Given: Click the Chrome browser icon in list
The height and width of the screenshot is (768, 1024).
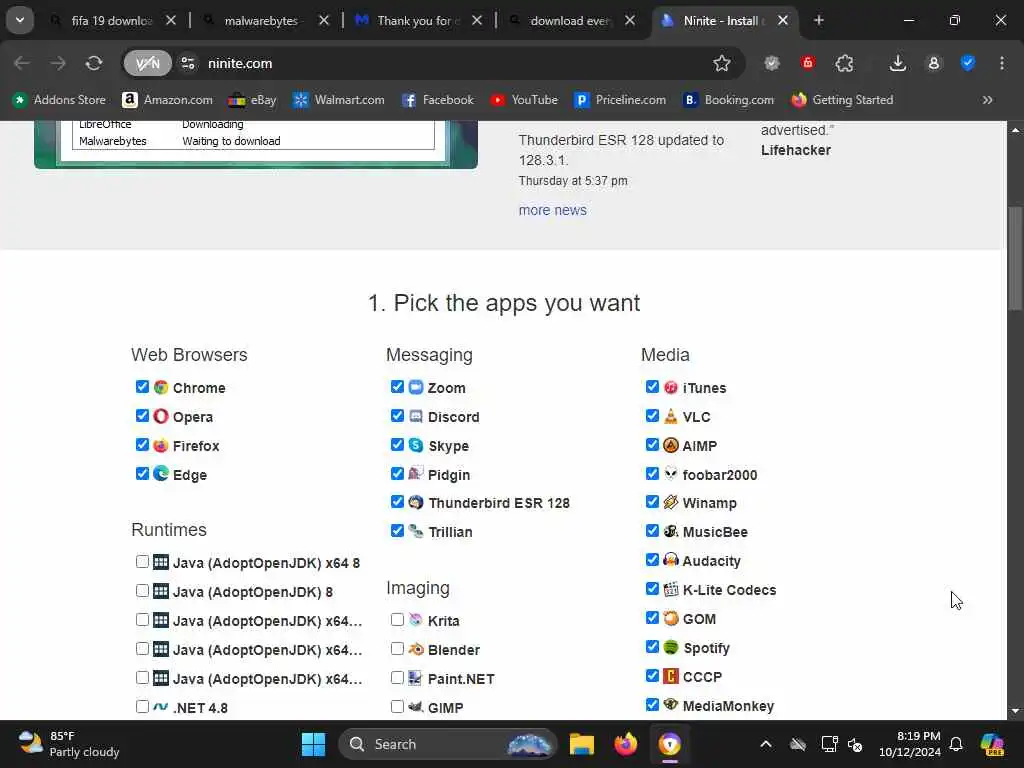Looking at the screenshot, I should click(x=161, y=387).
